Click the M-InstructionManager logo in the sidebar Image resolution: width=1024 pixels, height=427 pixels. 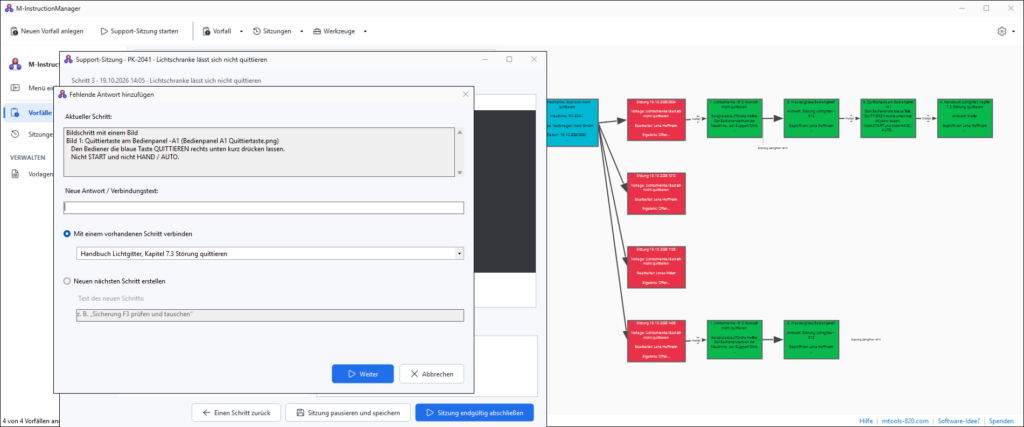(x=15, y=65)
